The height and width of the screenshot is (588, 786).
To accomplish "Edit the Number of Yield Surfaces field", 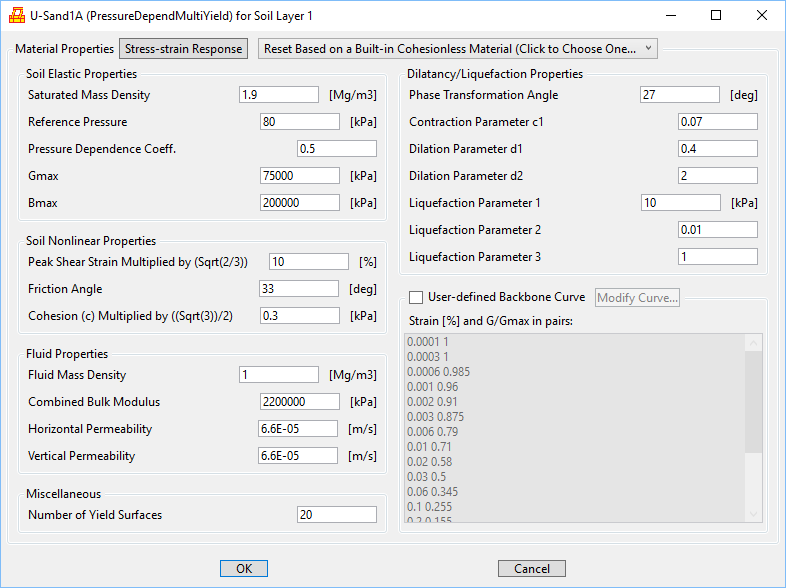I will [337, 515].
